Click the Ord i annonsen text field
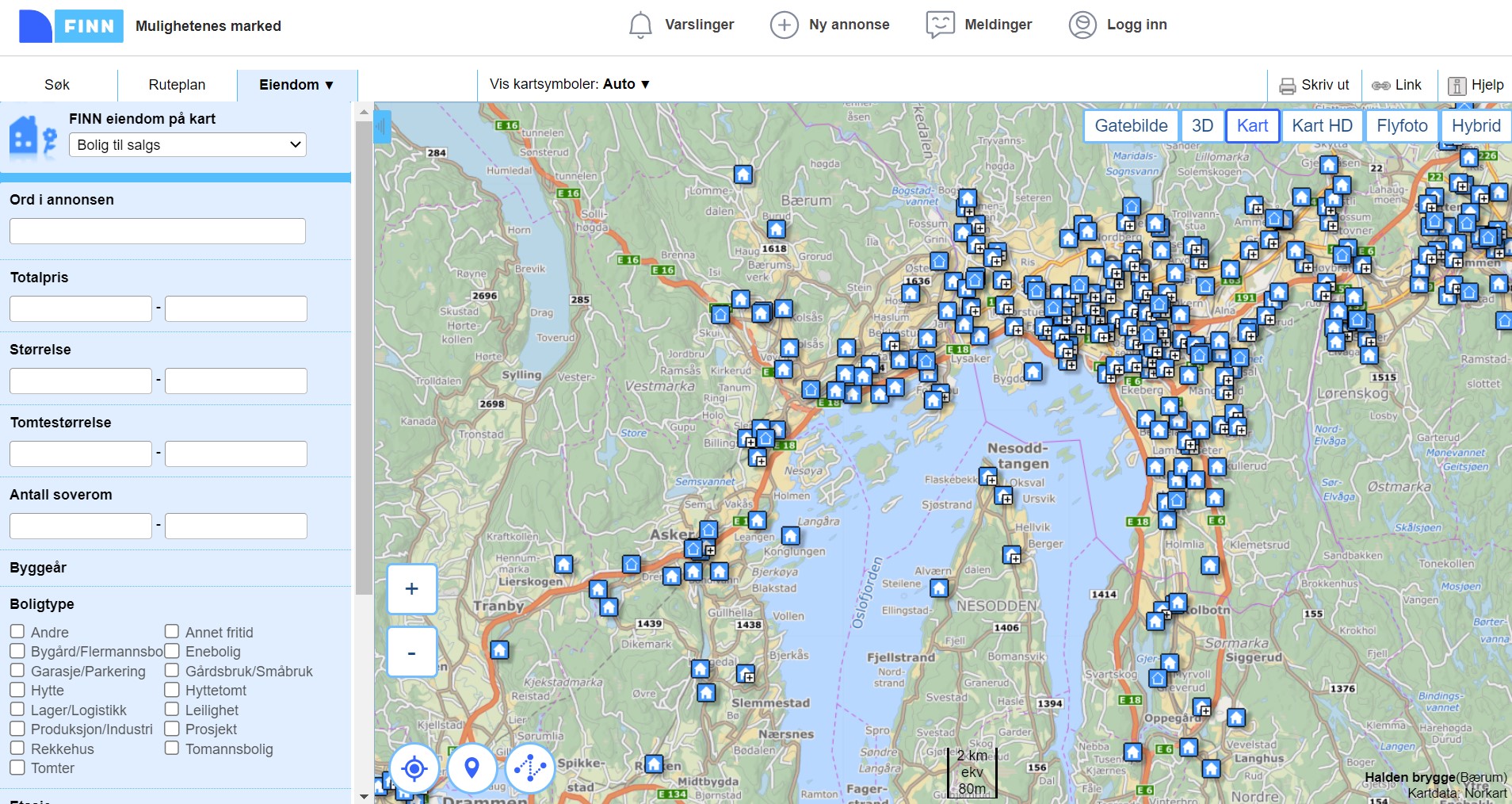Screen dimensions: 1512x804 point(158,232)
